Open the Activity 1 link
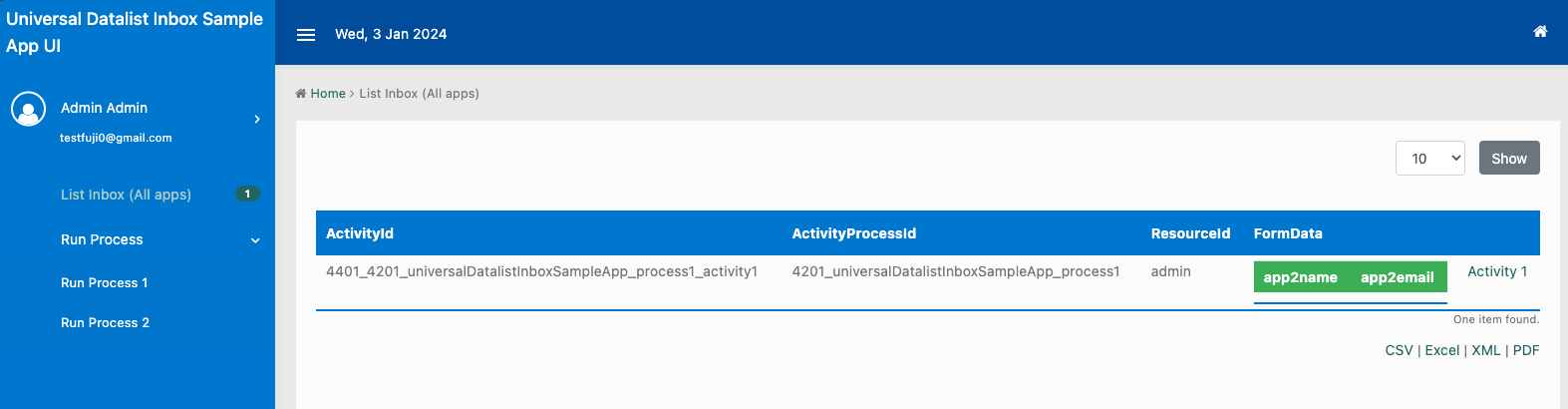The height and width of the screenshot is (409, 1568). click(1496, 271)
